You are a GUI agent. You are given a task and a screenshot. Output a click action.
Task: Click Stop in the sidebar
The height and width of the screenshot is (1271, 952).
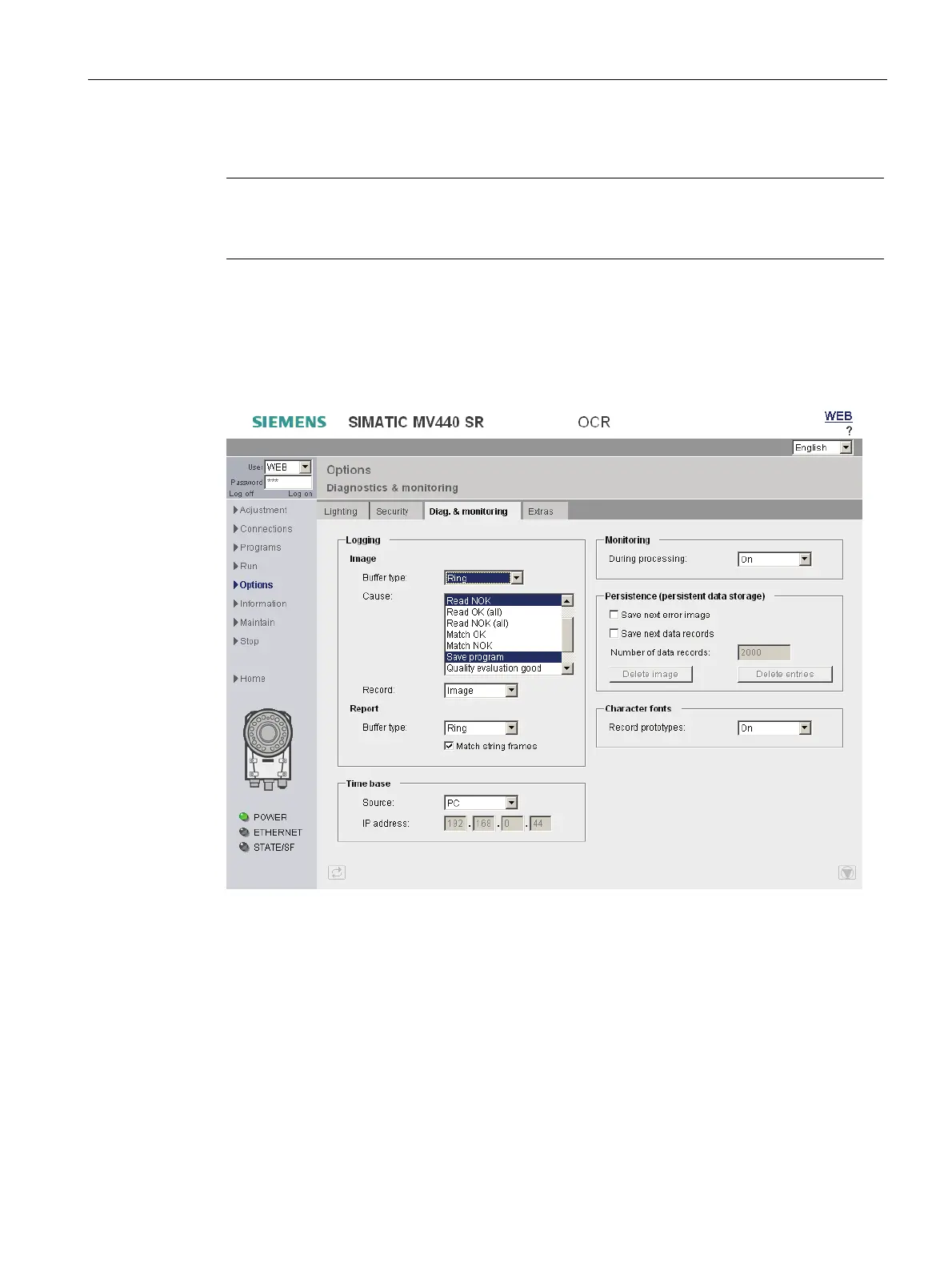pyautogui.click(x=246, y=641)
